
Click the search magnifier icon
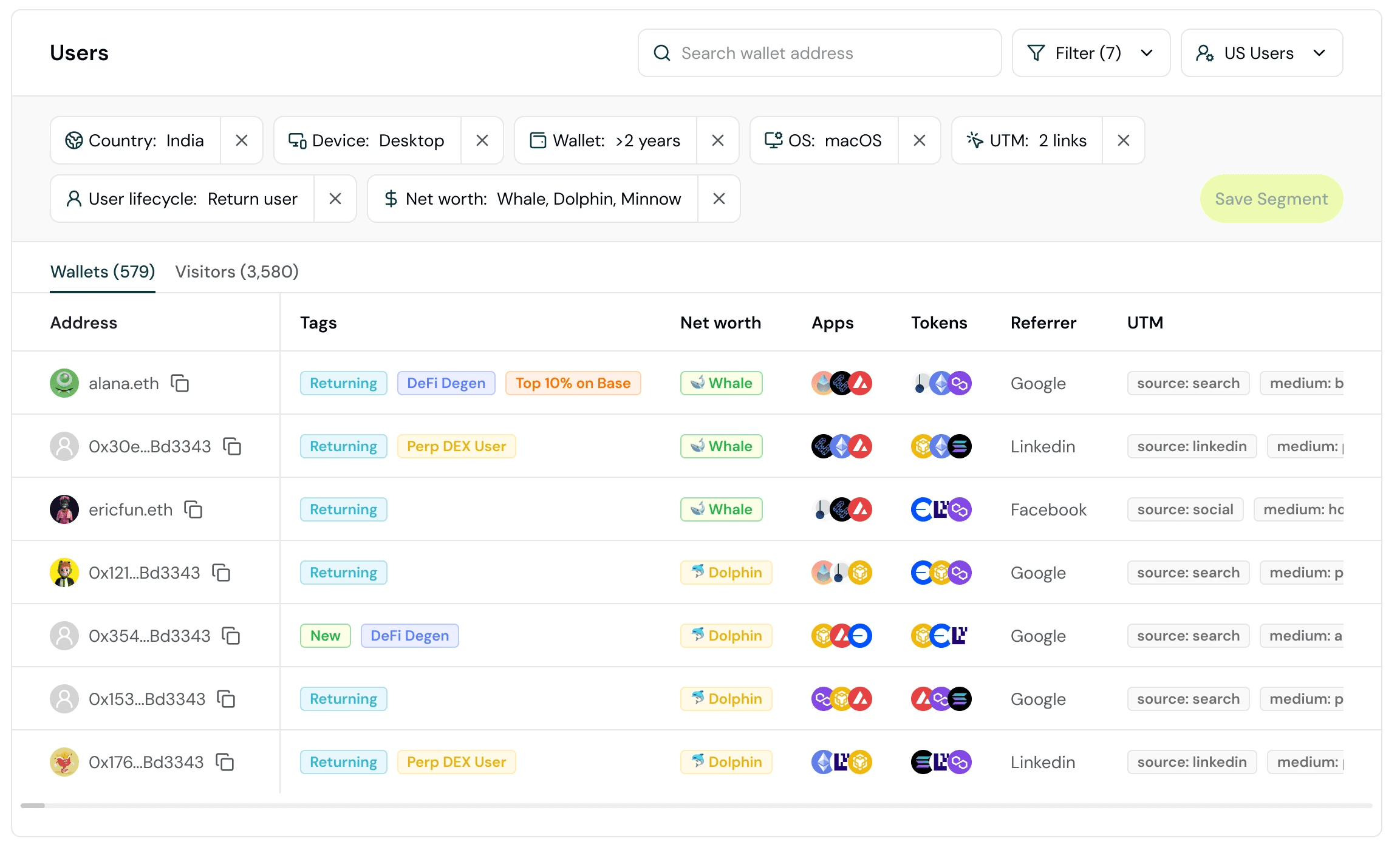(662, 53)
